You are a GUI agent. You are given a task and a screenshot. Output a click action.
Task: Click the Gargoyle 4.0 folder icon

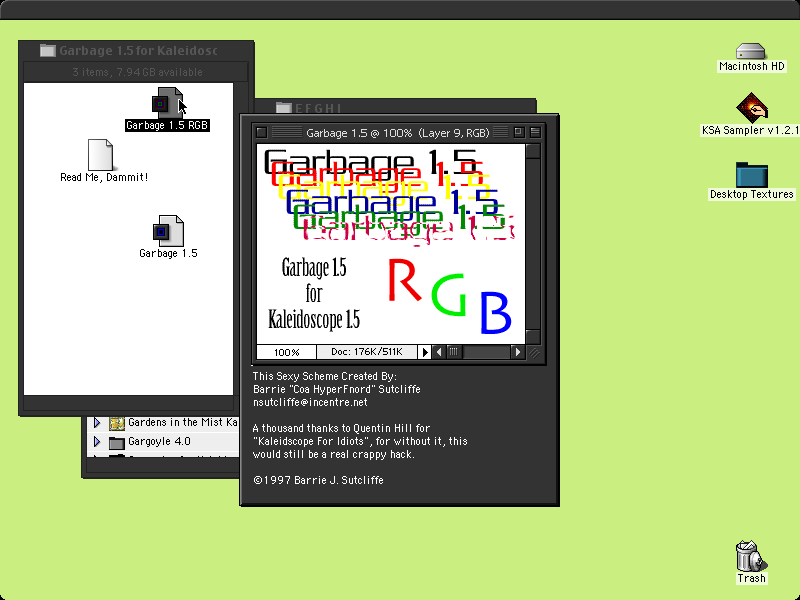coord(117,442)
